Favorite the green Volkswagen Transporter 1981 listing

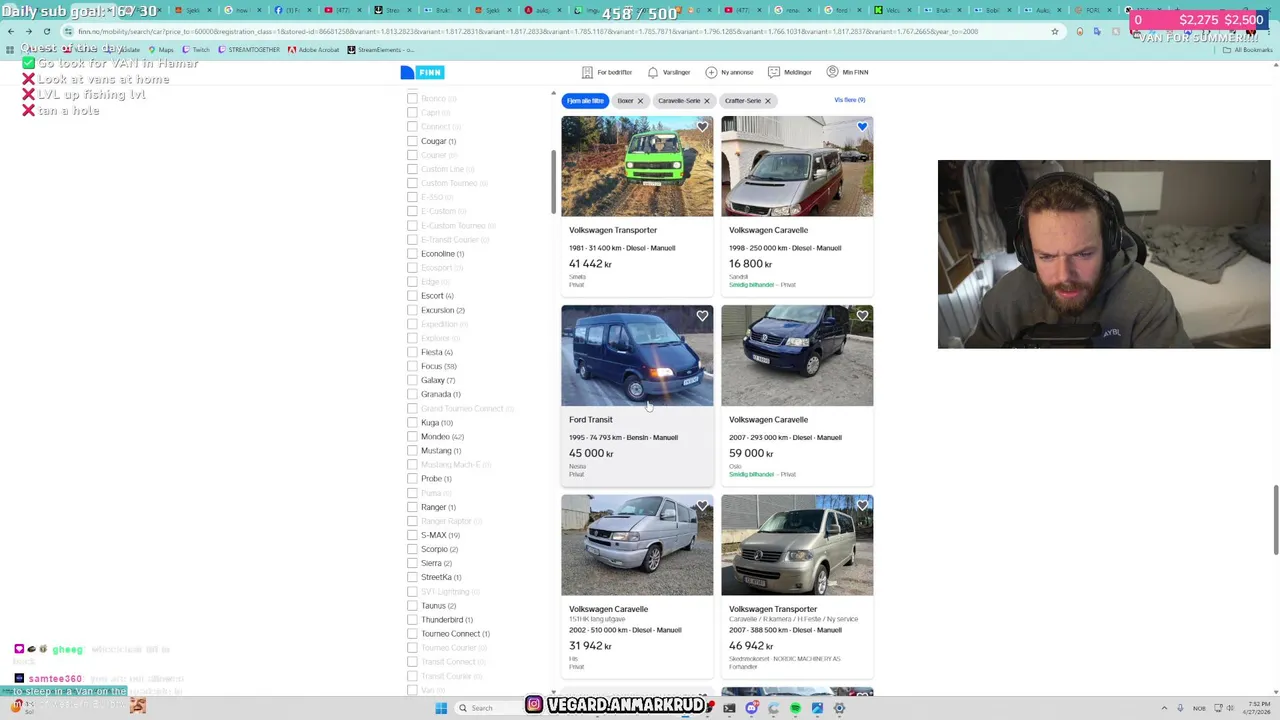click(x=702, y=127)
